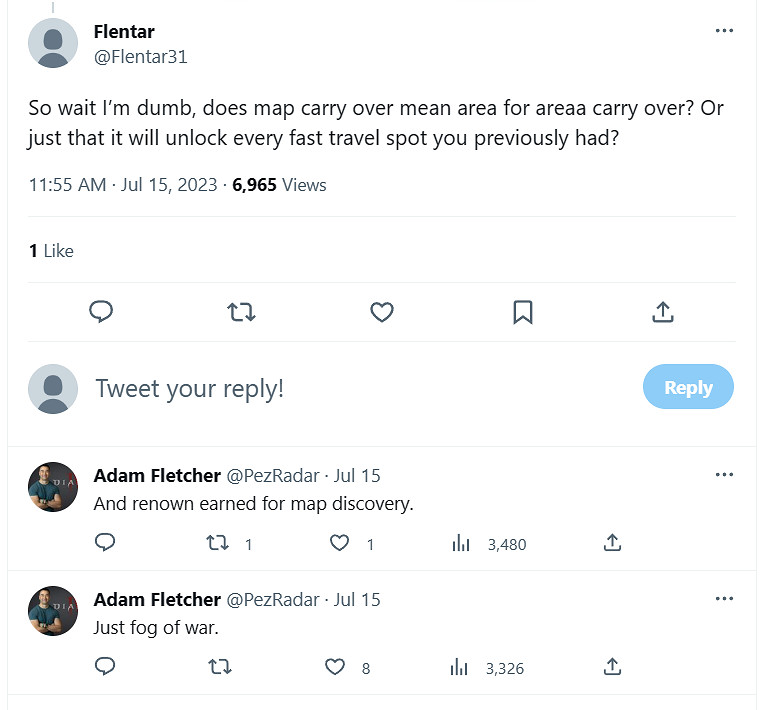Open the @Flentar31 profile handle
The width and height of the screenshot is (760, 710).
[140, 57]
